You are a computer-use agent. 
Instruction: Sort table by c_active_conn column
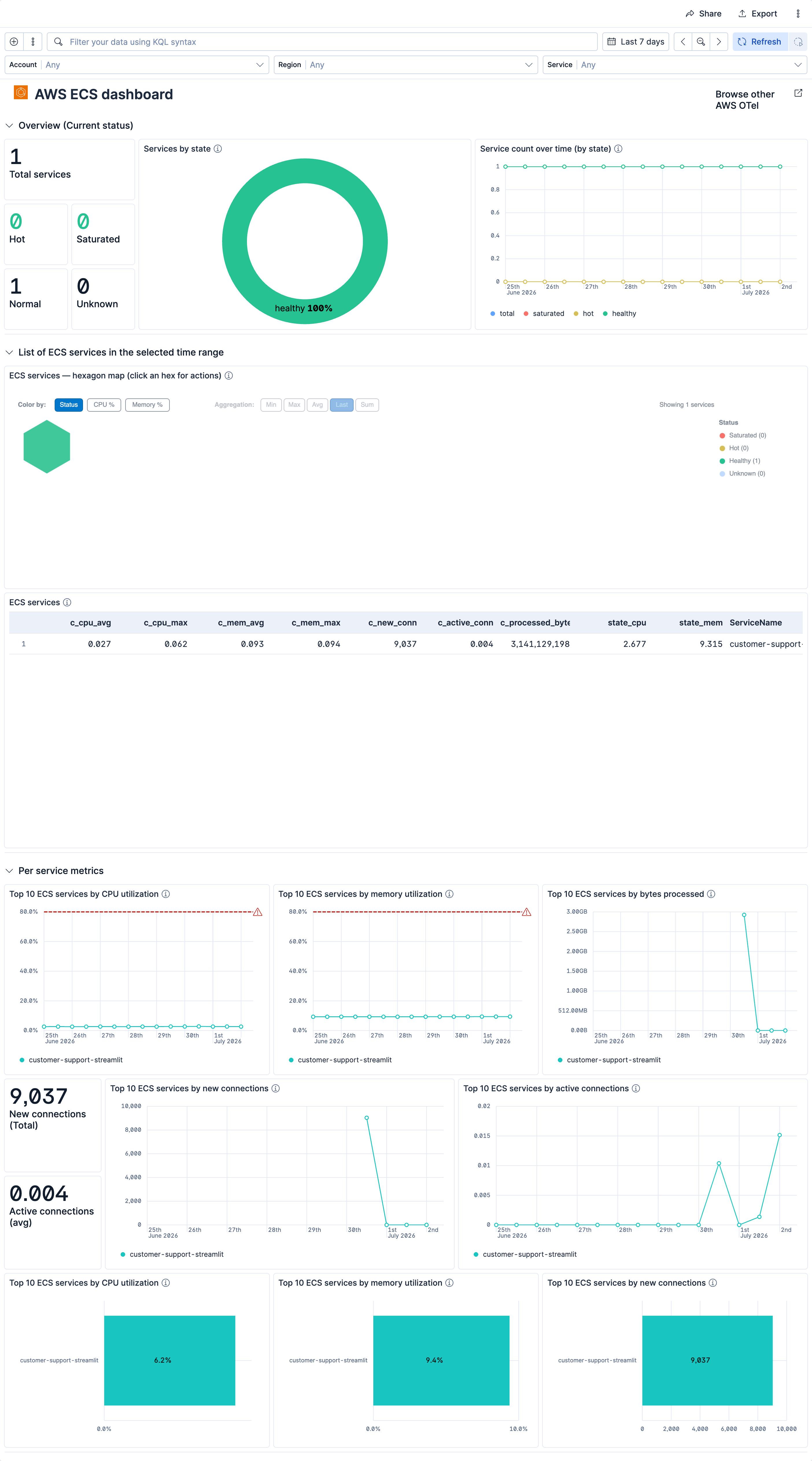(465, 623)
